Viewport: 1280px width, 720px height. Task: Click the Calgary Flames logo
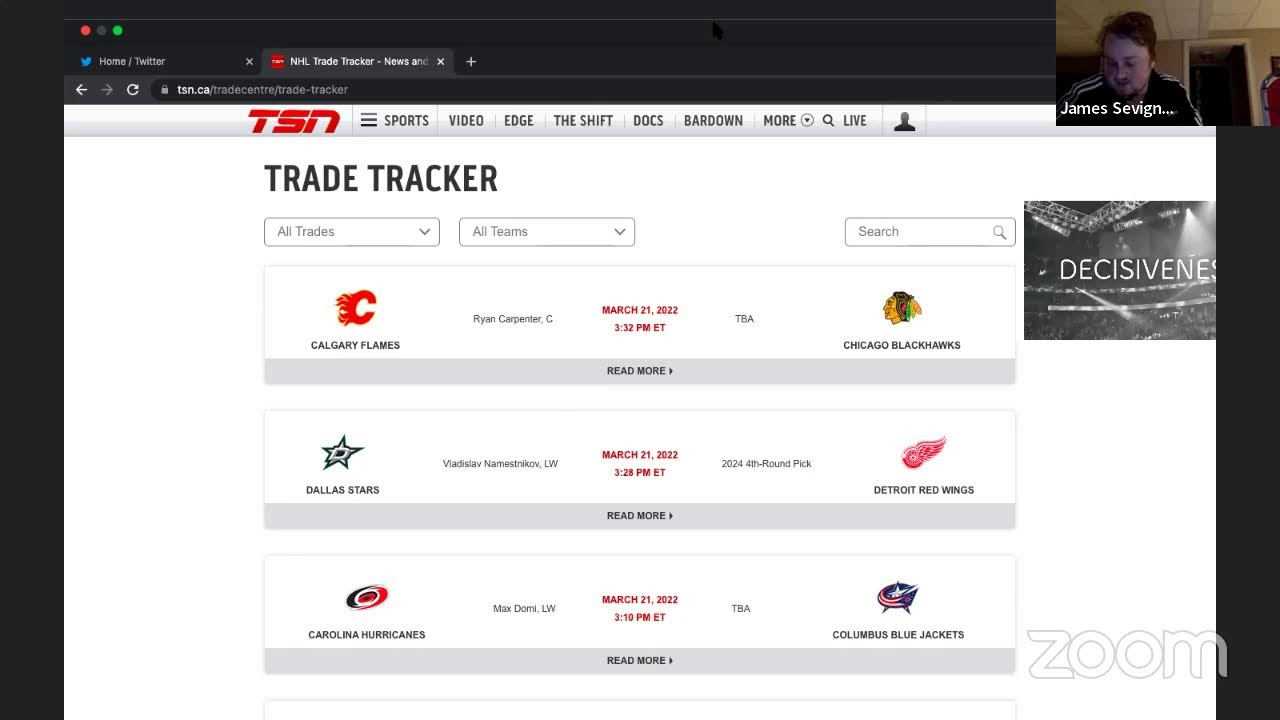[355, 308]
